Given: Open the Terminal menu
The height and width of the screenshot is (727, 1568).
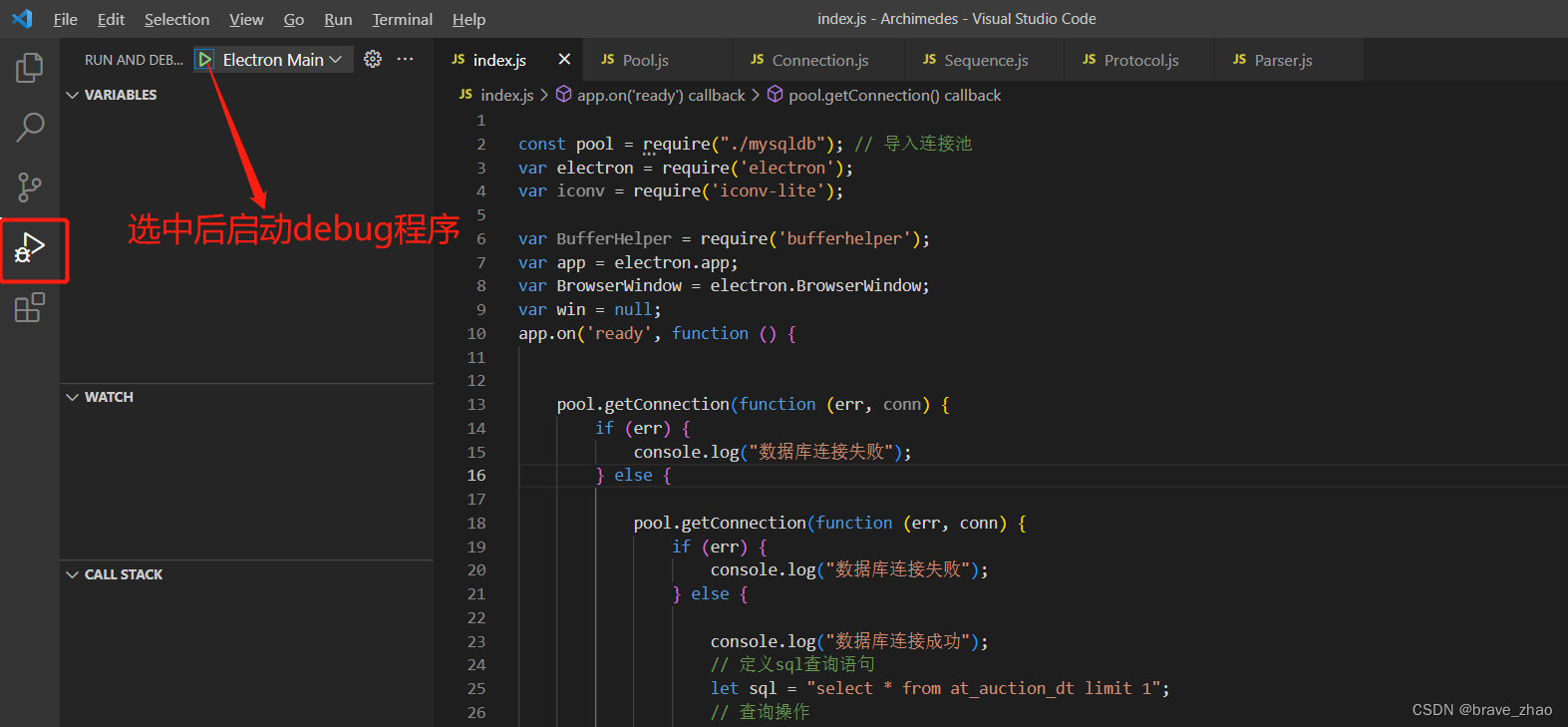Looking at the screenshot, I should [402, 19].
